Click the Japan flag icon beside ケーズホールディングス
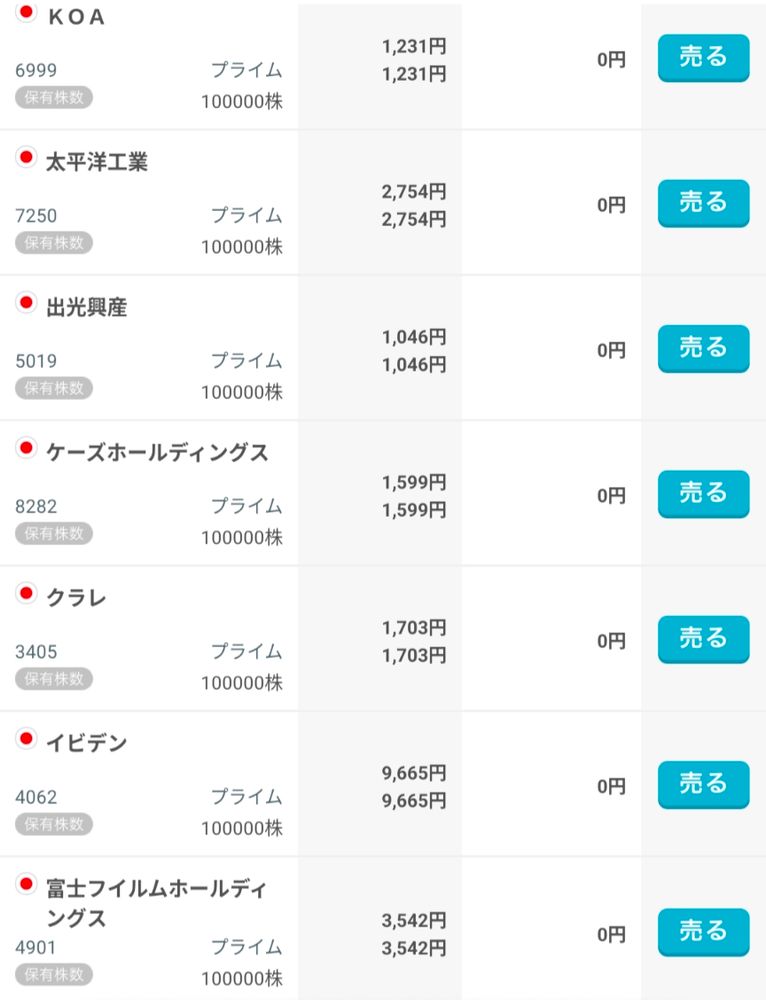Image resolution: width=766 pixels, height=1000 pixels. coord(26,449)
